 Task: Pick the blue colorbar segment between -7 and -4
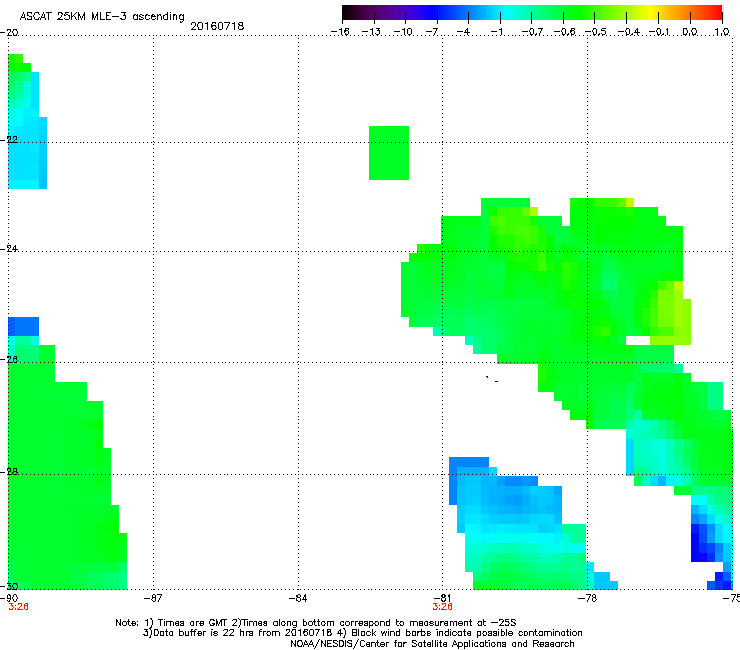click(x=453, y=13)
